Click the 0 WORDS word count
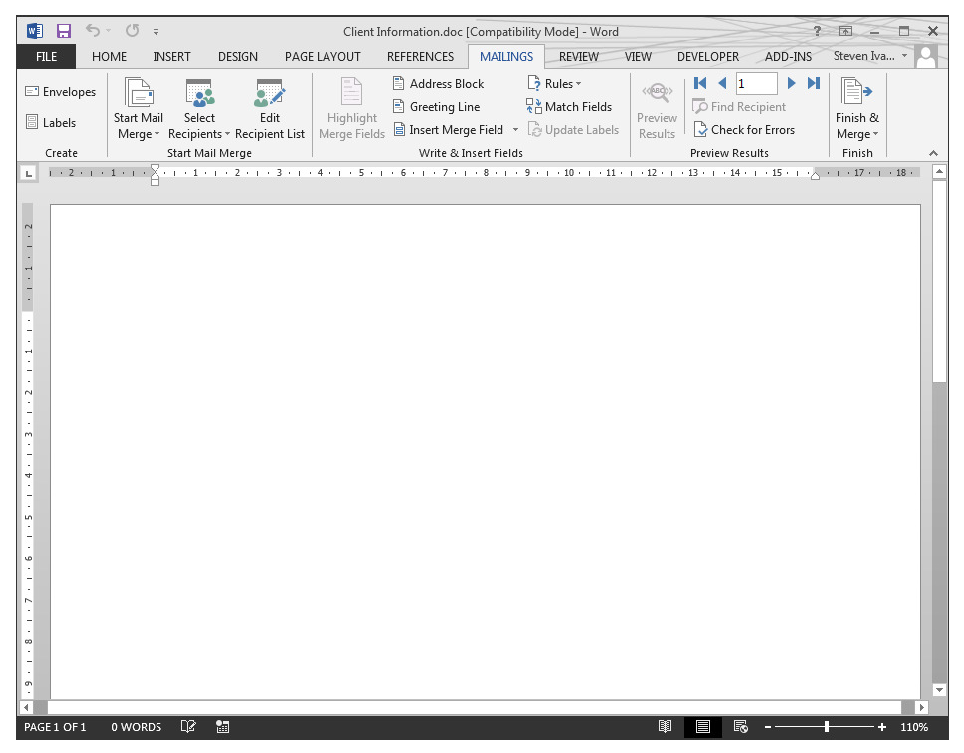This screenshot has width=964, height=753. [x=136, y=727]
